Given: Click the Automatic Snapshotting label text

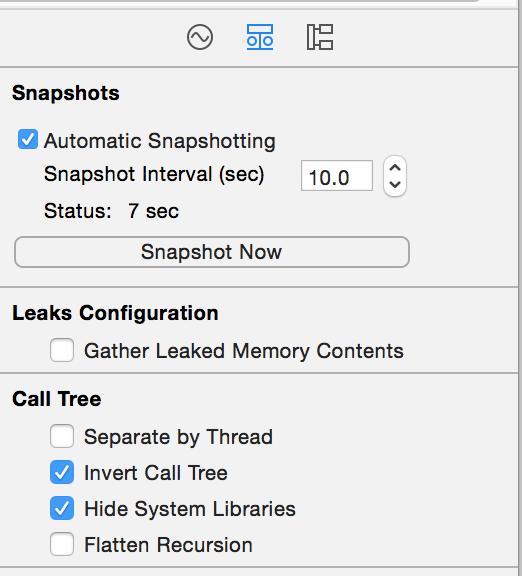Looking at the screenshot, I should (160, 141).
